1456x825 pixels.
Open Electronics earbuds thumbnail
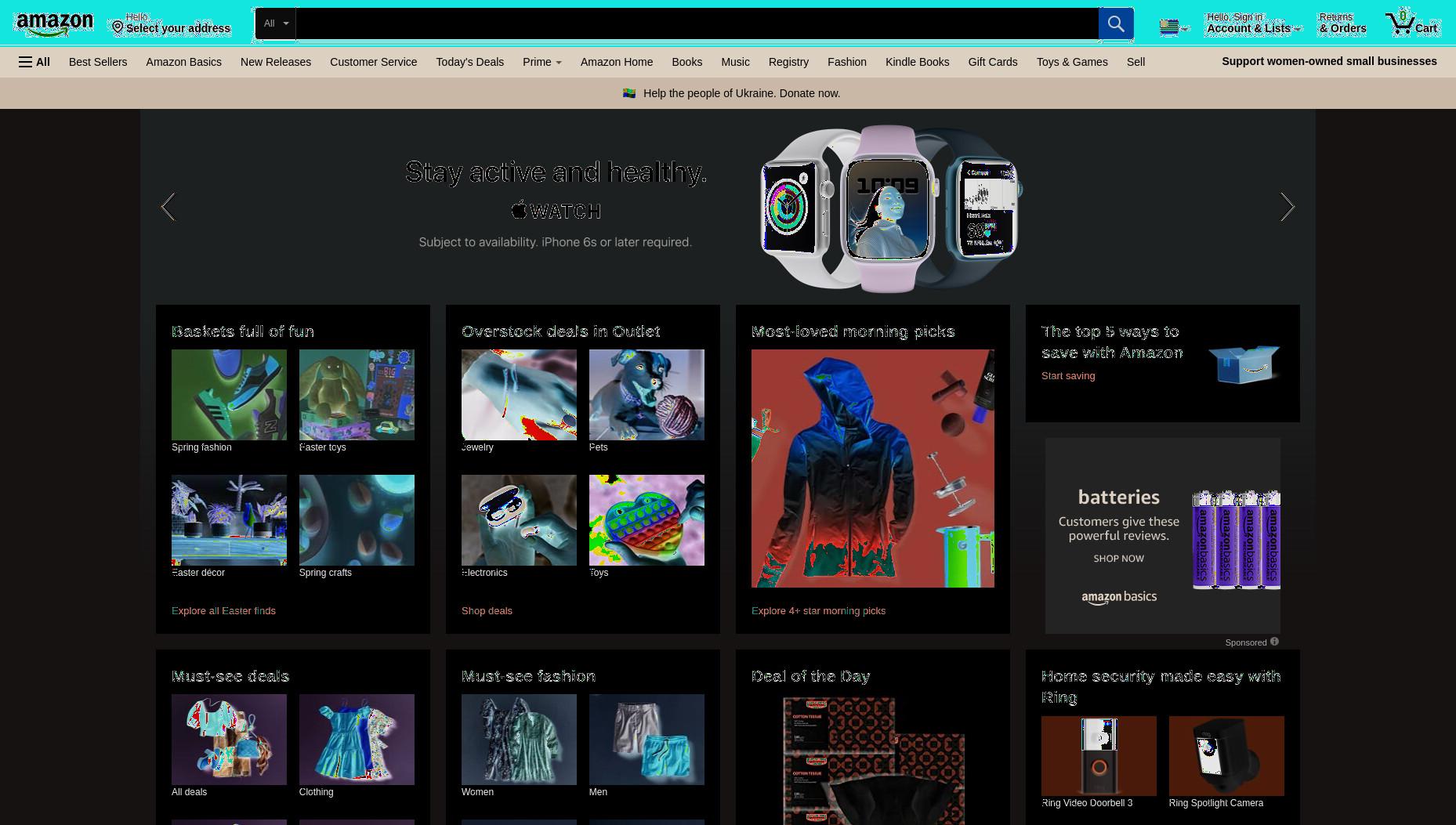coord(519,520)
